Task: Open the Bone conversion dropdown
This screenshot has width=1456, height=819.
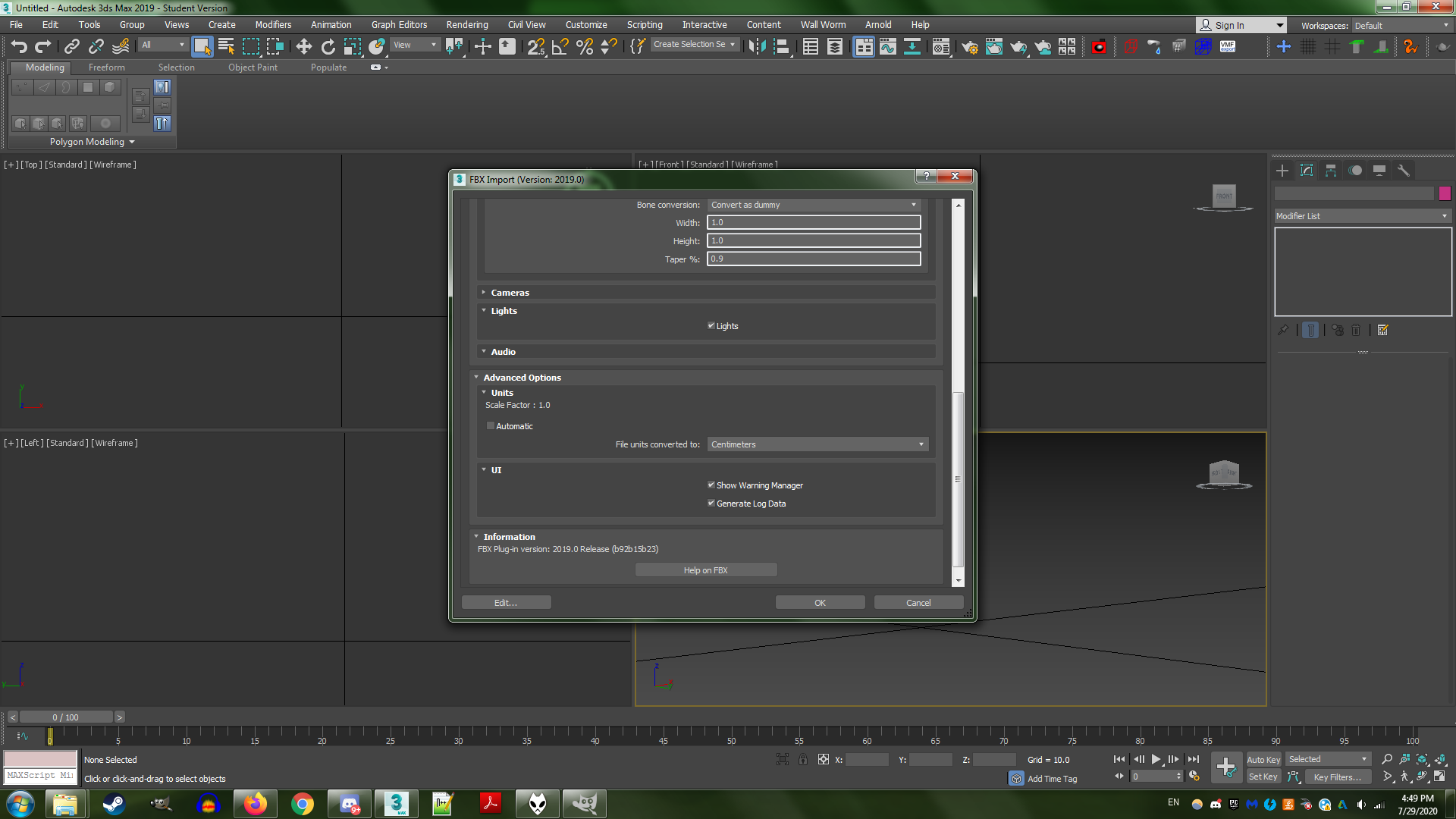Action: click(814, 205)
